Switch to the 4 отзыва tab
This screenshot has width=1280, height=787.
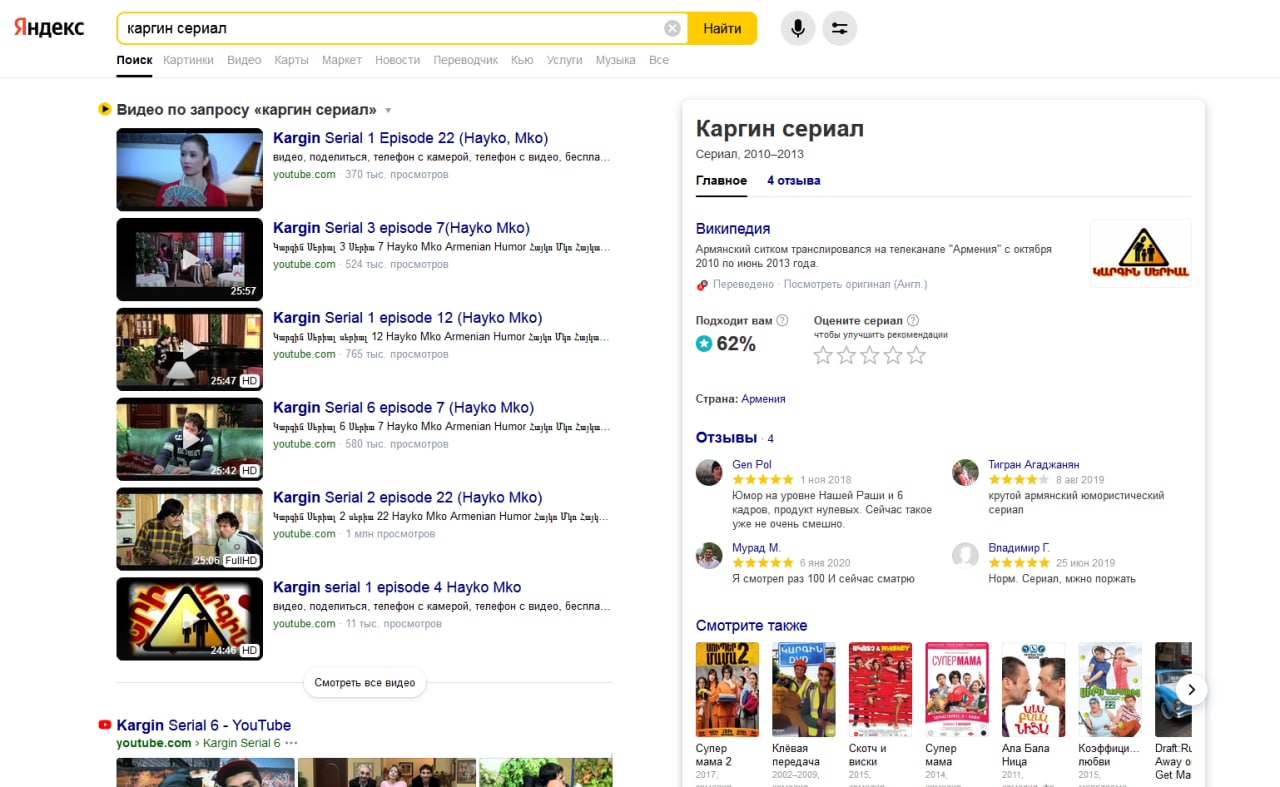[x=794, y=181]
